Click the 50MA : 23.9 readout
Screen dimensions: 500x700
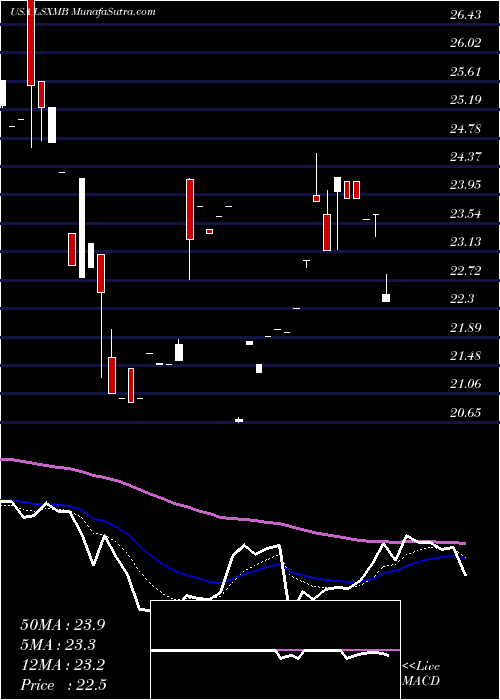[62, 625]
